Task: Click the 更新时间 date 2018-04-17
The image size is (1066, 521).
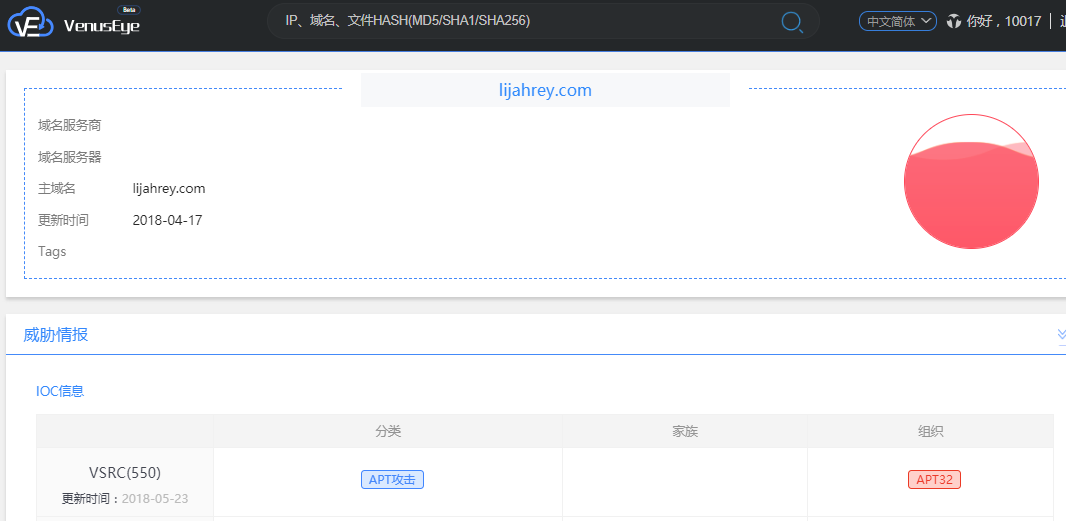Action: (167, 220)
